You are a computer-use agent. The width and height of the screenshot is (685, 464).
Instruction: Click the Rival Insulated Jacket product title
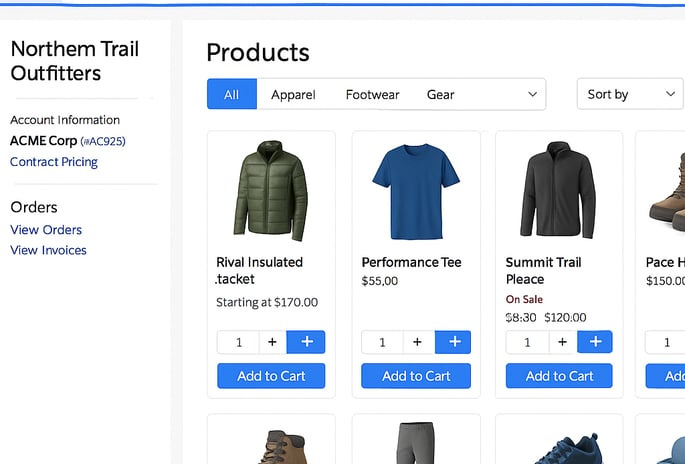259,270
